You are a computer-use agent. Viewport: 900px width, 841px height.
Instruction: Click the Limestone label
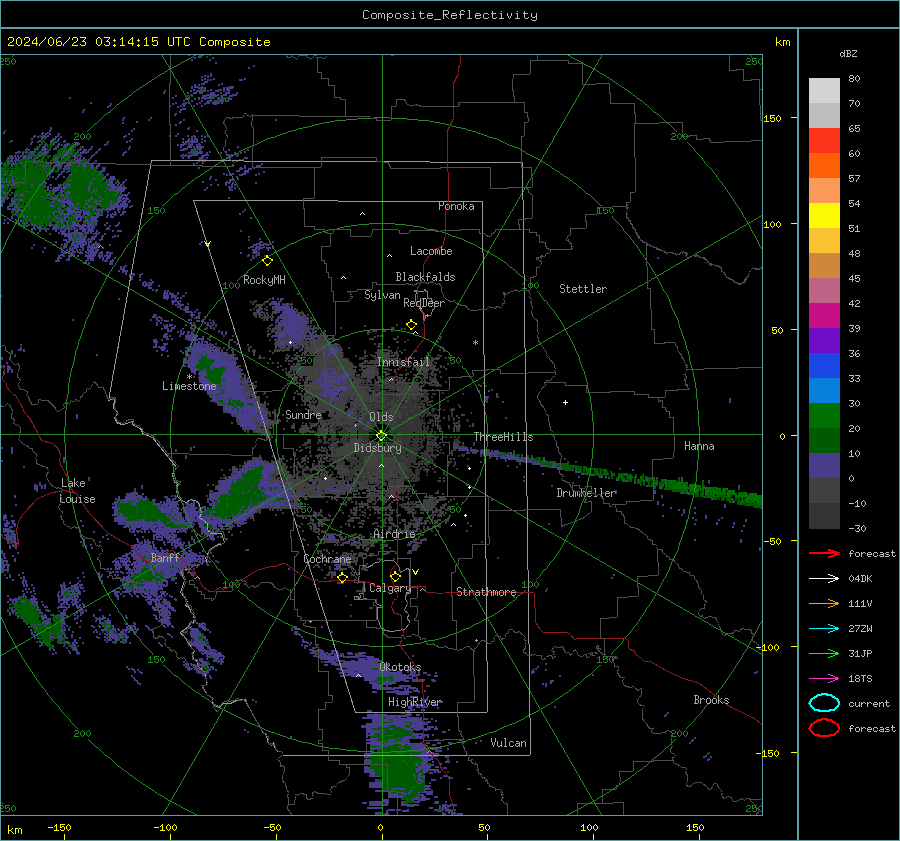(189, 386)
